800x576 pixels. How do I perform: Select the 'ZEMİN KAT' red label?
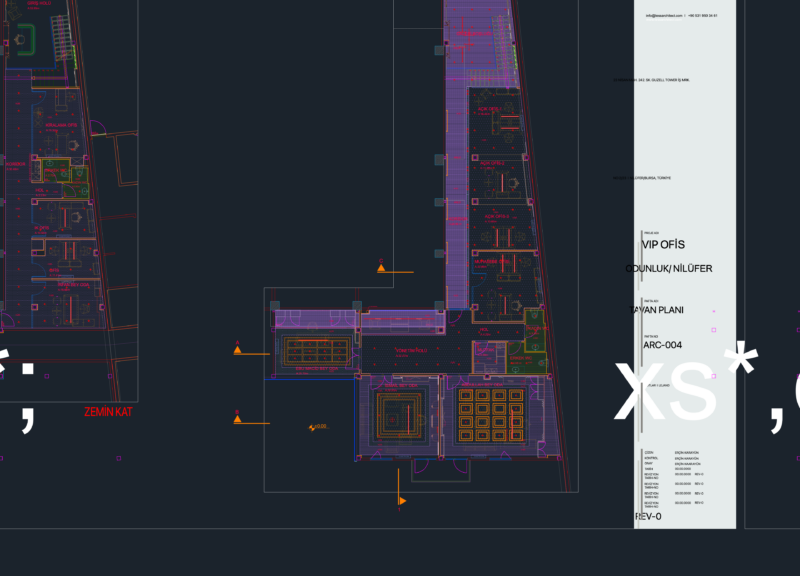[x=108, y=412]
